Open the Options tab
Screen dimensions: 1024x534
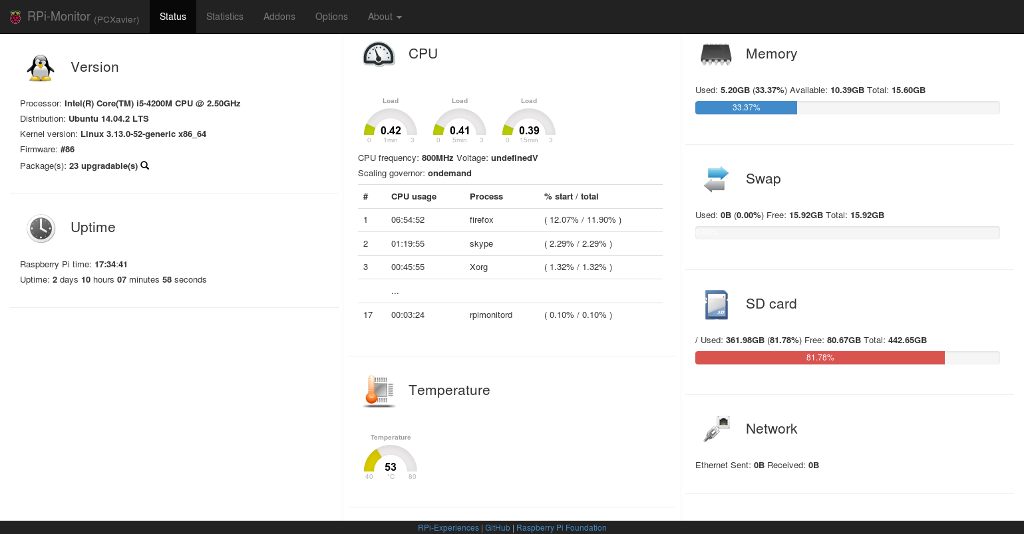(332, 17)
